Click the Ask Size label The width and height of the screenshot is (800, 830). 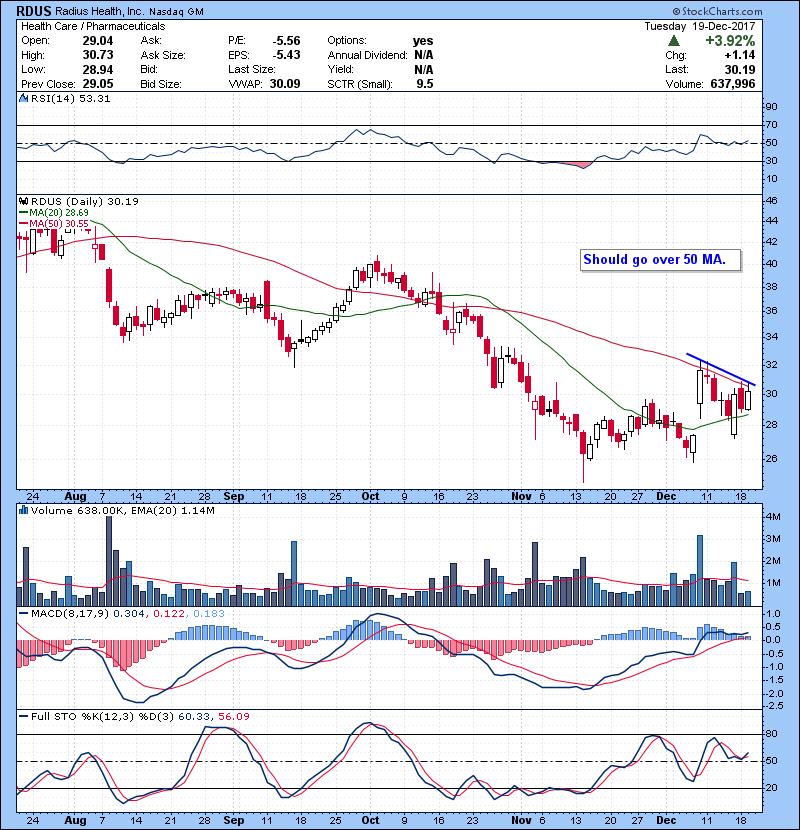point(163,55)
